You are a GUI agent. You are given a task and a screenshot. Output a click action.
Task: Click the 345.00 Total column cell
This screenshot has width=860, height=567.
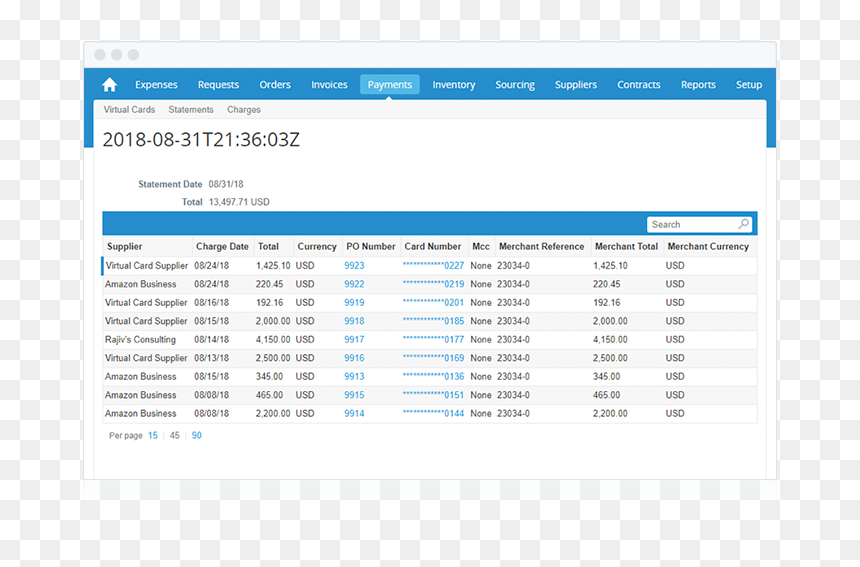(x=269, y=377)
